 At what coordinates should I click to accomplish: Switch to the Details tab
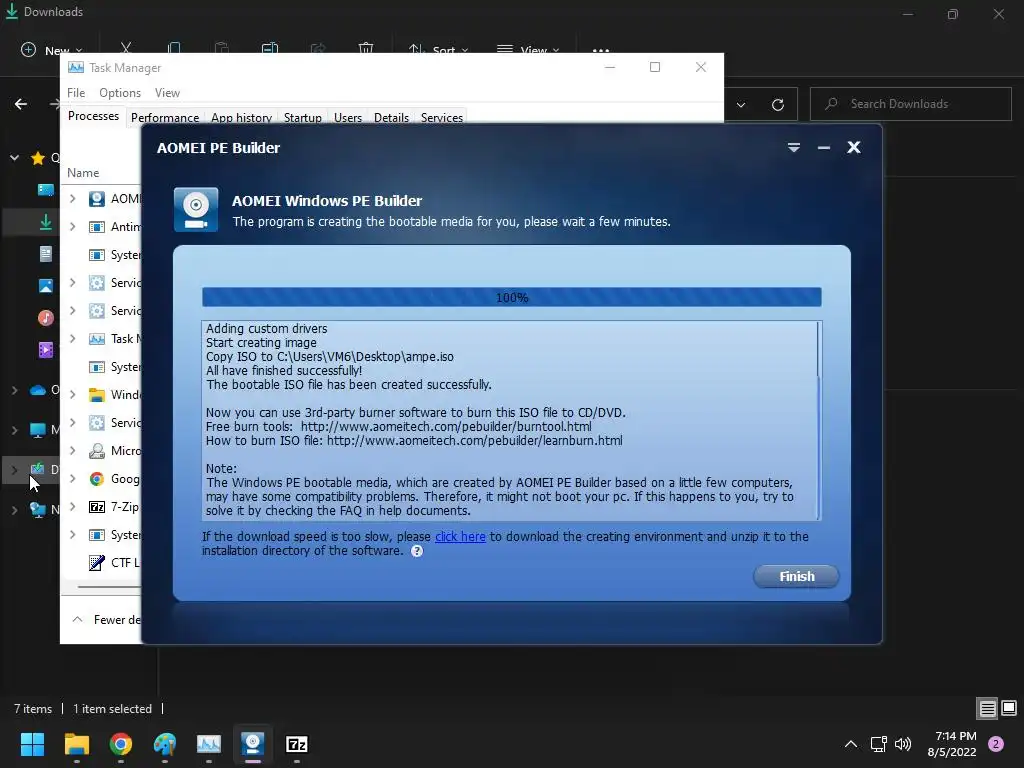(391, 118)
